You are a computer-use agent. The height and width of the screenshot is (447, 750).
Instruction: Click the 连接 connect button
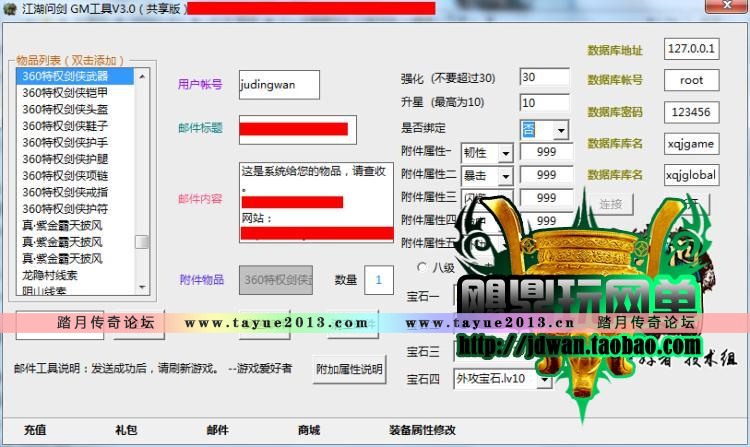(x=611, y=205)
